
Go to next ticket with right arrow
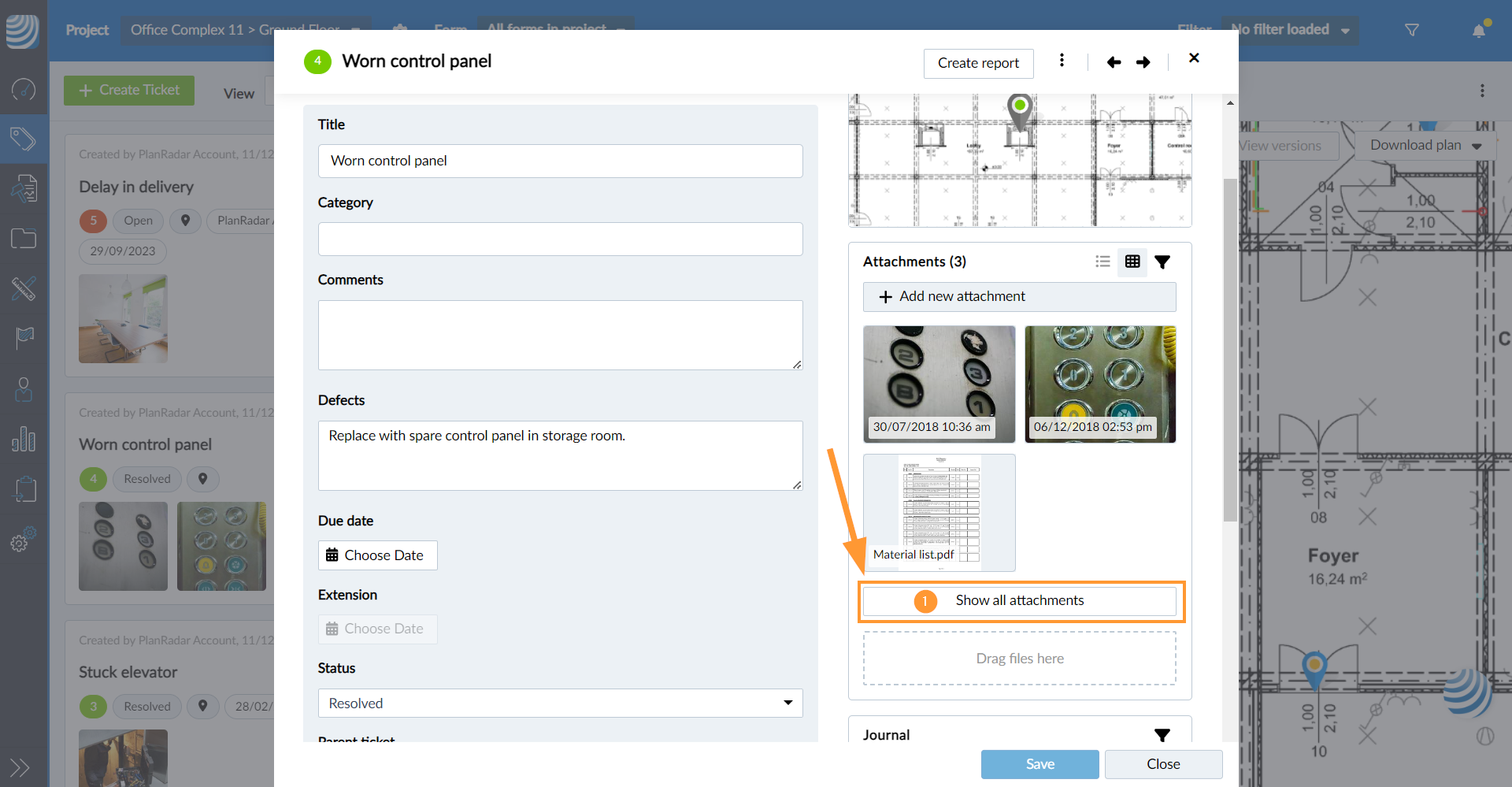[1143, 62]
